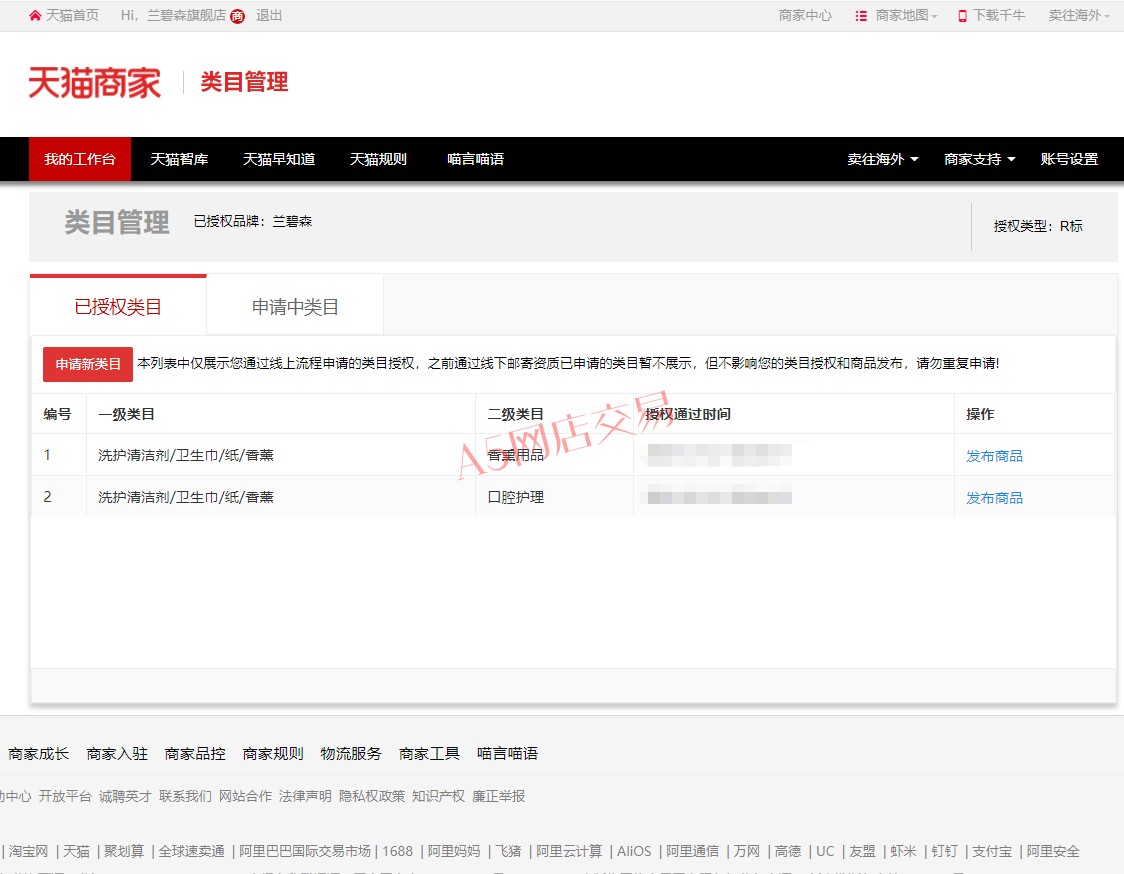Click footer link 商家品控

[195, 754]
